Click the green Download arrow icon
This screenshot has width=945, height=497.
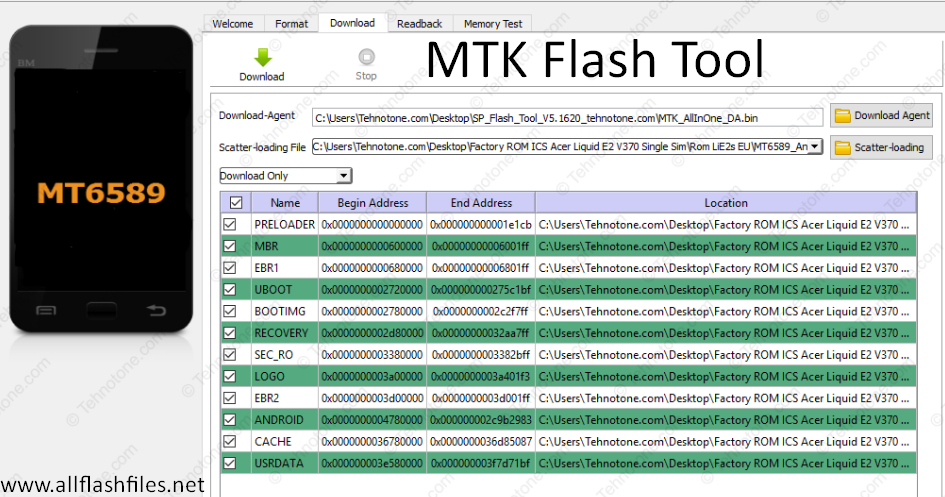tap(263, 57)
